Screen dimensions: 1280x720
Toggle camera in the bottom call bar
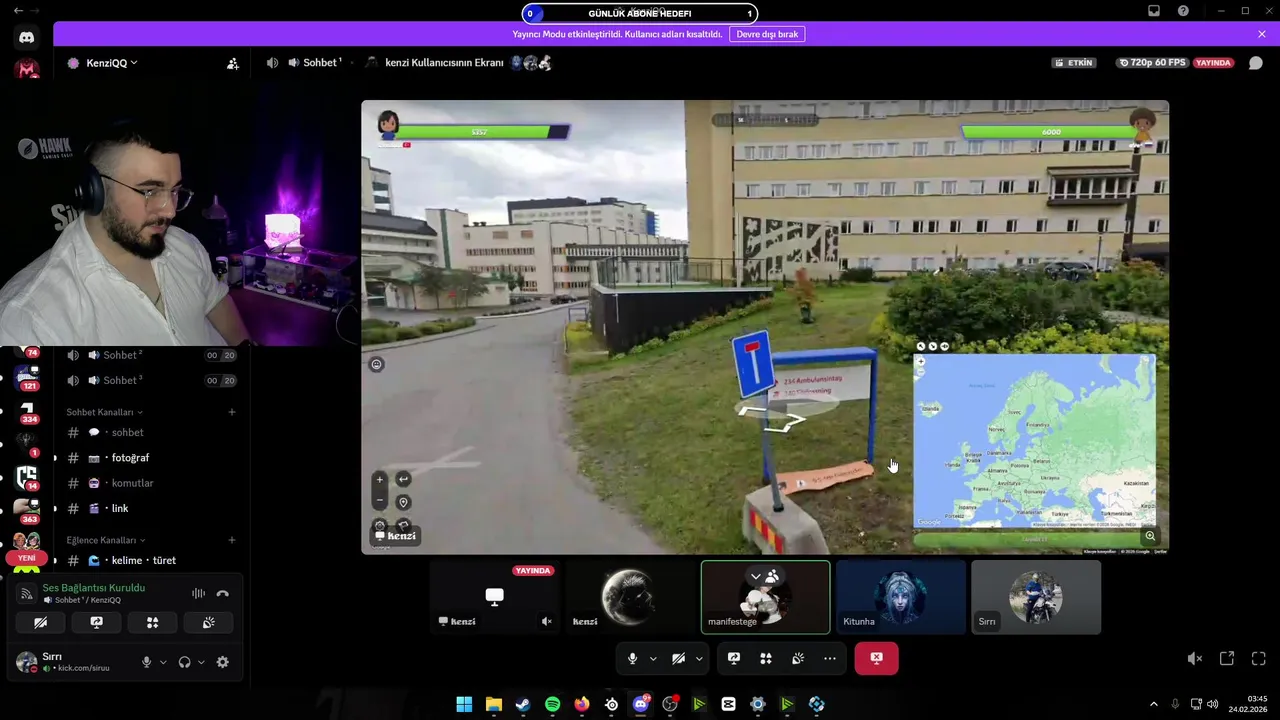[678, 658]
